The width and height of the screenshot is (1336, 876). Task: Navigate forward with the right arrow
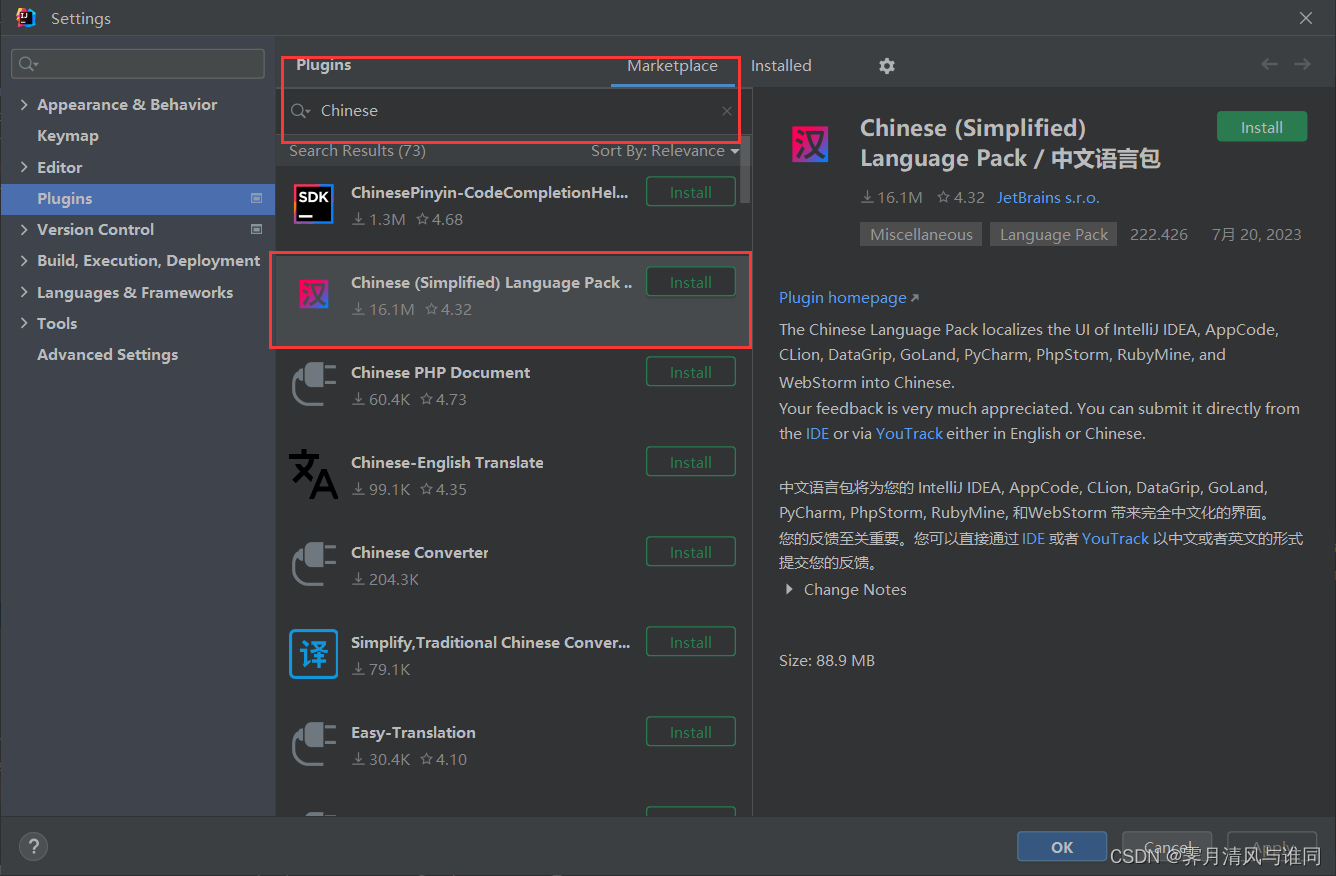tap(1302, 64)
